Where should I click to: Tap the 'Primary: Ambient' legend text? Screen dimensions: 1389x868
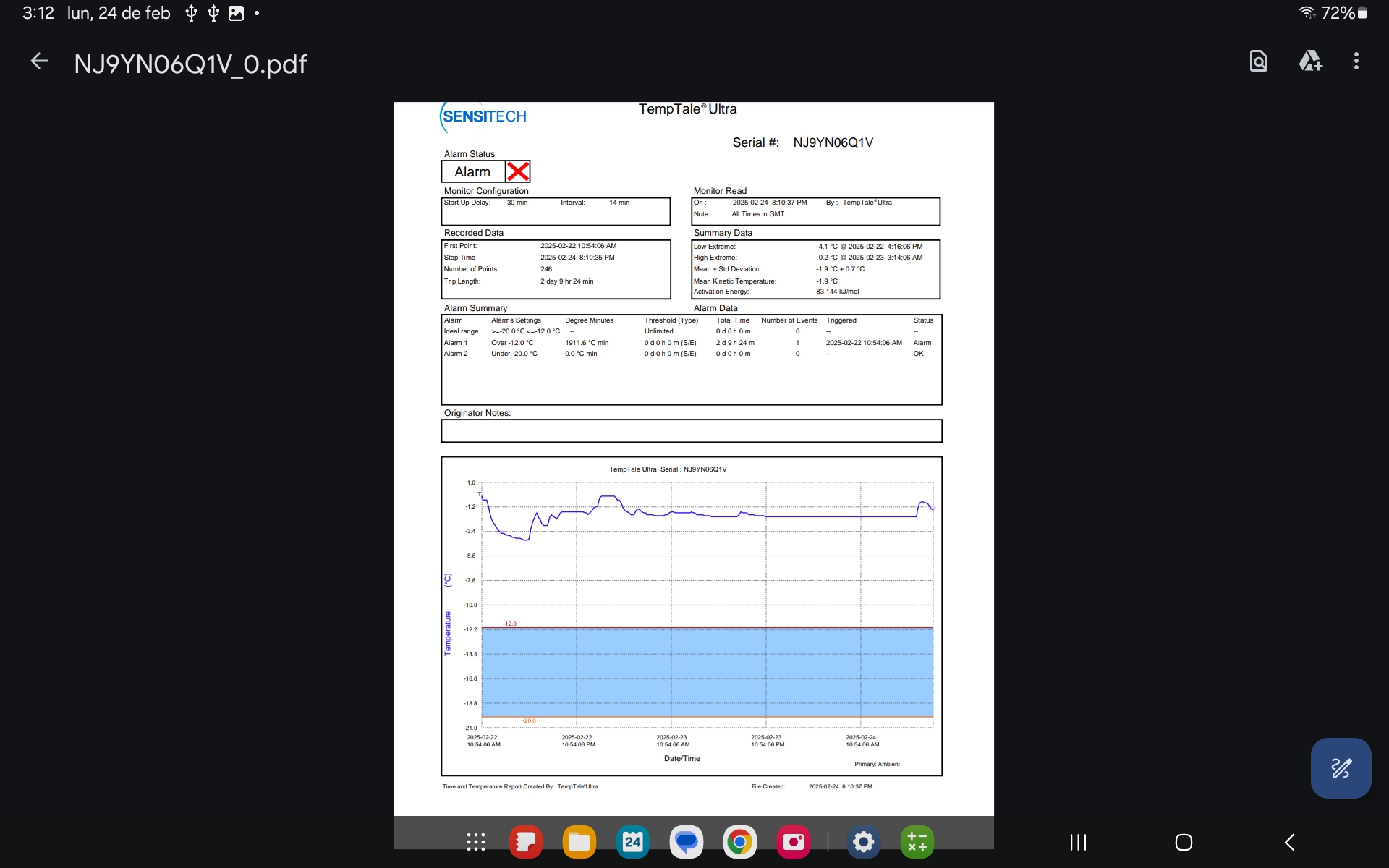tap(877, 764)
